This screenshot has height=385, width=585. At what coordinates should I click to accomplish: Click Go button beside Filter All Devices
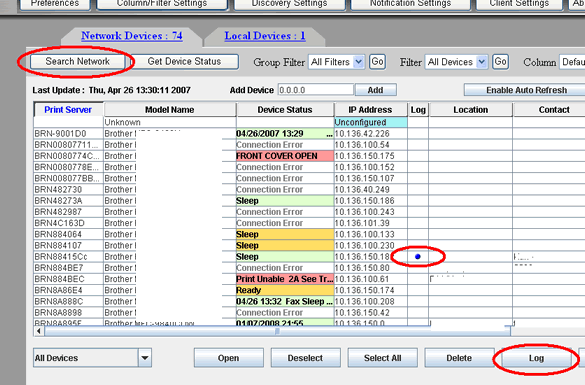(x=500, y=62)
